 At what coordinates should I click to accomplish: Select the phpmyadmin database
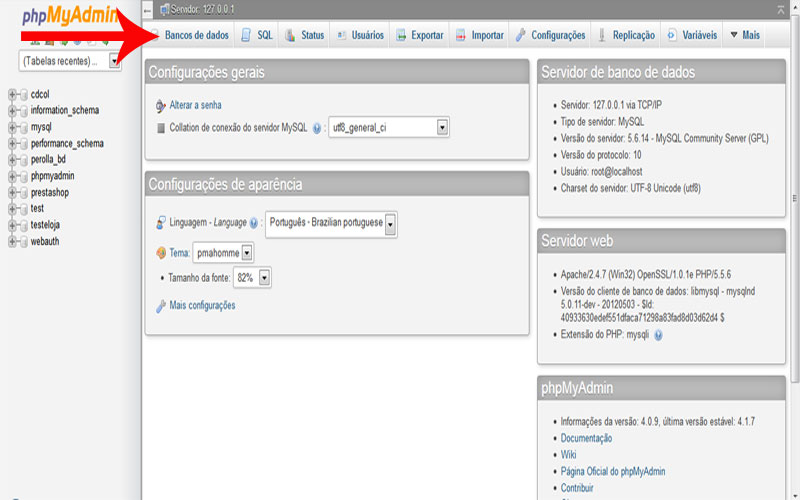click(x=52, y=176)
